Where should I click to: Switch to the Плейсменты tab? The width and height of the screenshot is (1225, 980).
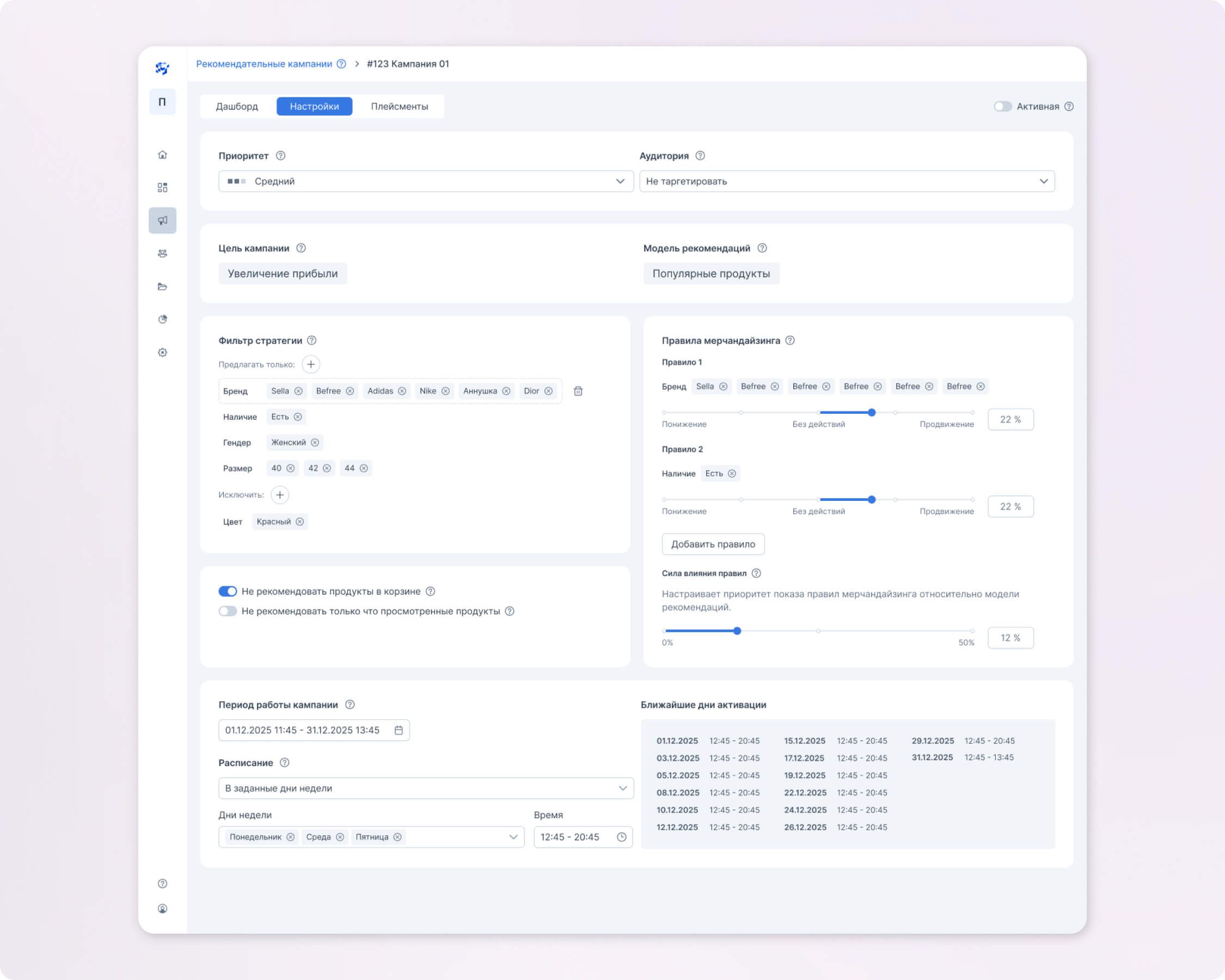tap(400, 106)
